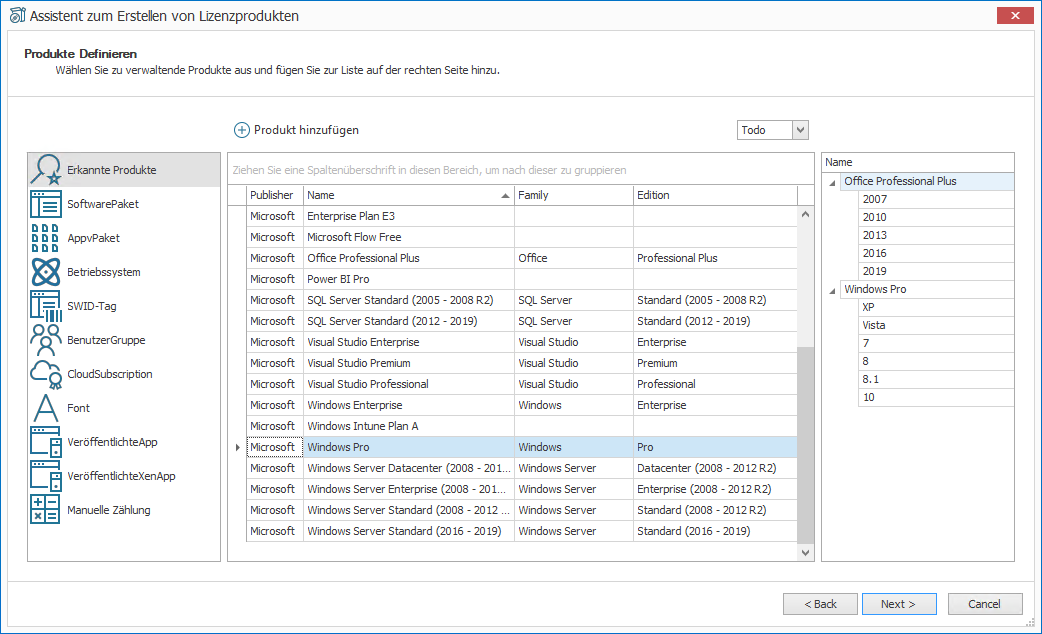
Task: Open the CloudSubscription cloud icon
Action: click(46, 374)
